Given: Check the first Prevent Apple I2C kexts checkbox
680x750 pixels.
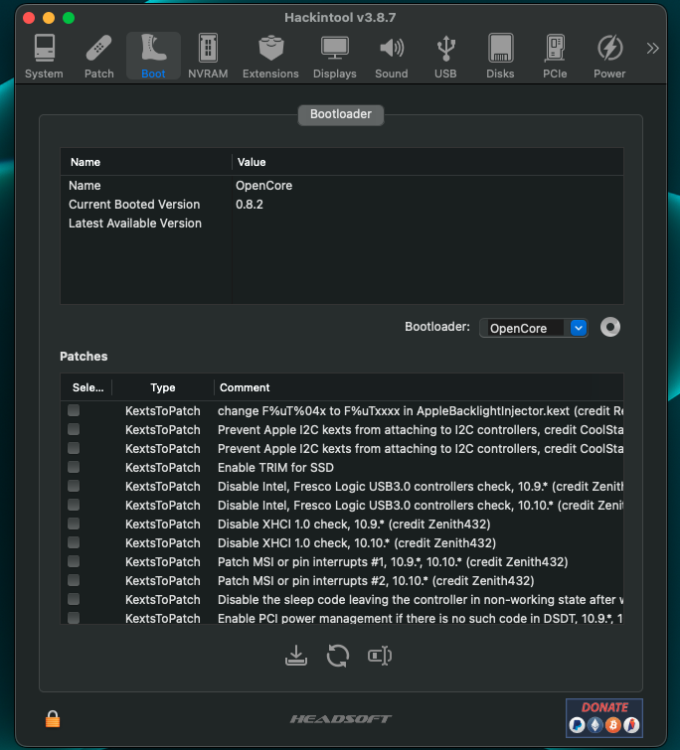Looking at the screenshot, I should [74, 430].
